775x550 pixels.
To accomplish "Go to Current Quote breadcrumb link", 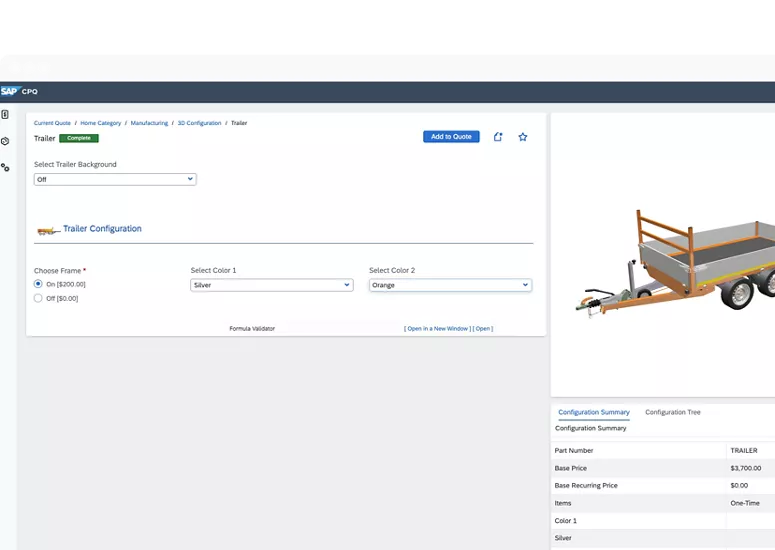I will [x=52, y=123].
